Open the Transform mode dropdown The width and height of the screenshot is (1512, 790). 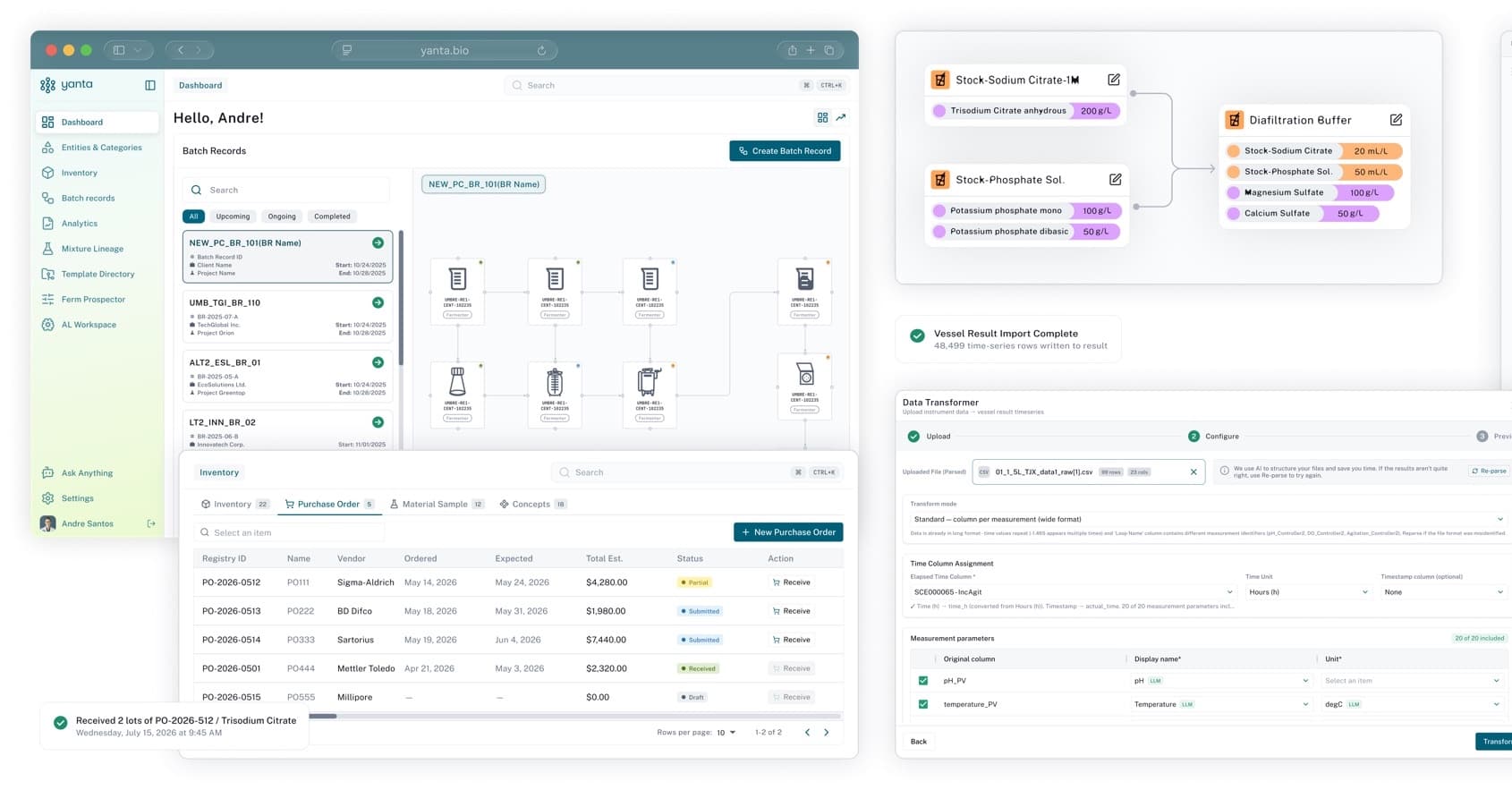(x=1208, y=519)
